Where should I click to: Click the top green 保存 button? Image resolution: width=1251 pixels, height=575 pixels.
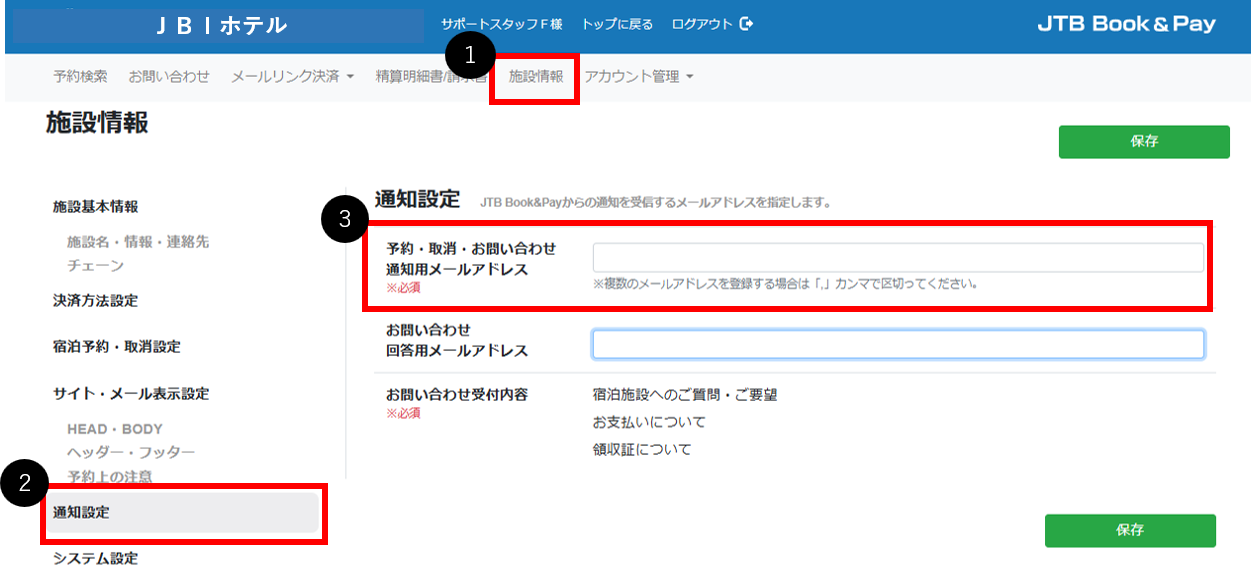point(1144,142)
